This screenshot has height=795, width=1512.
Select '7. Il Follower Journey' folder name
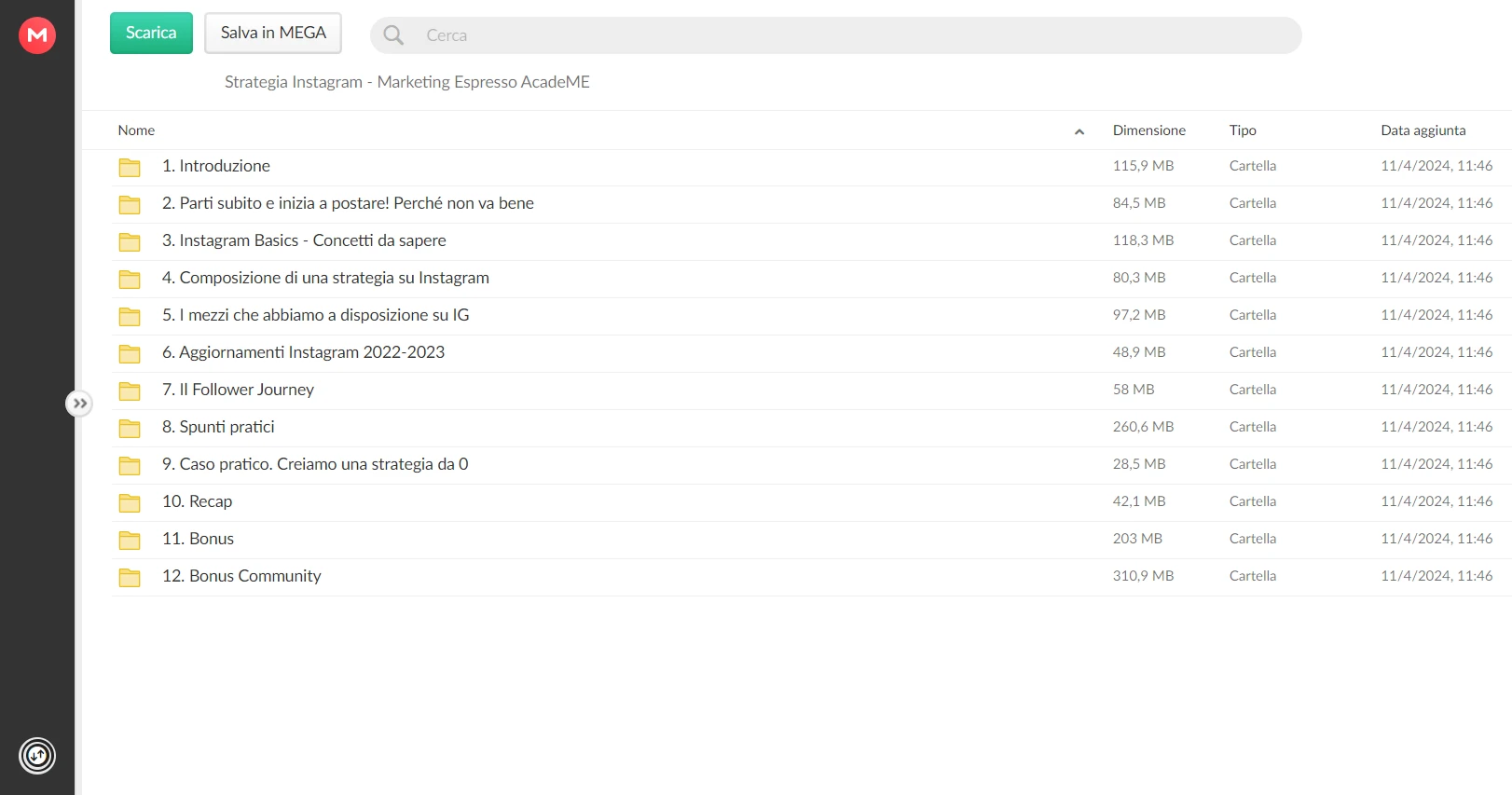[x=238, y=390]
